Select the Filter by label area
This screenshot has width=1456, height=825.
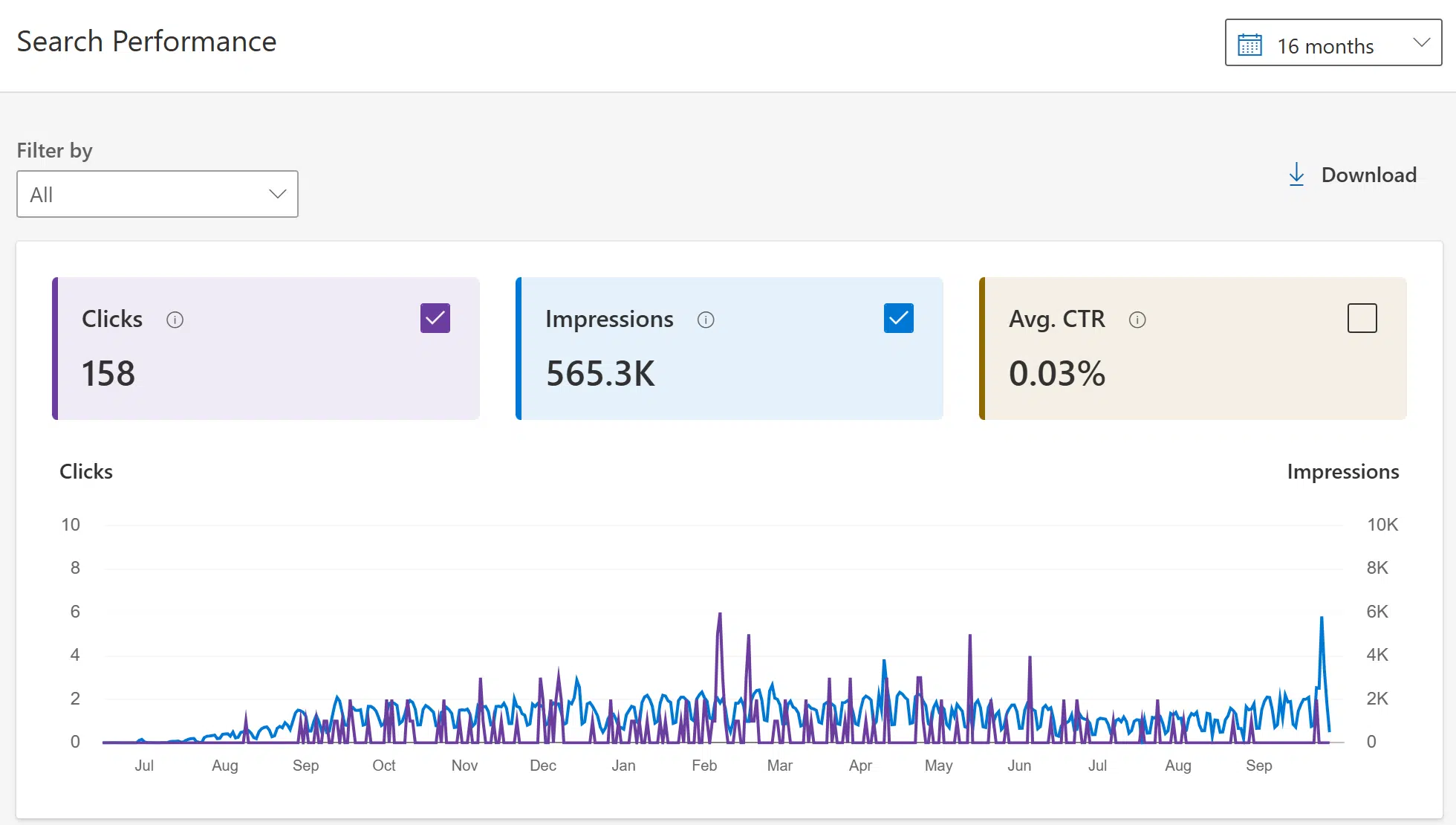[x=54, y=150]
